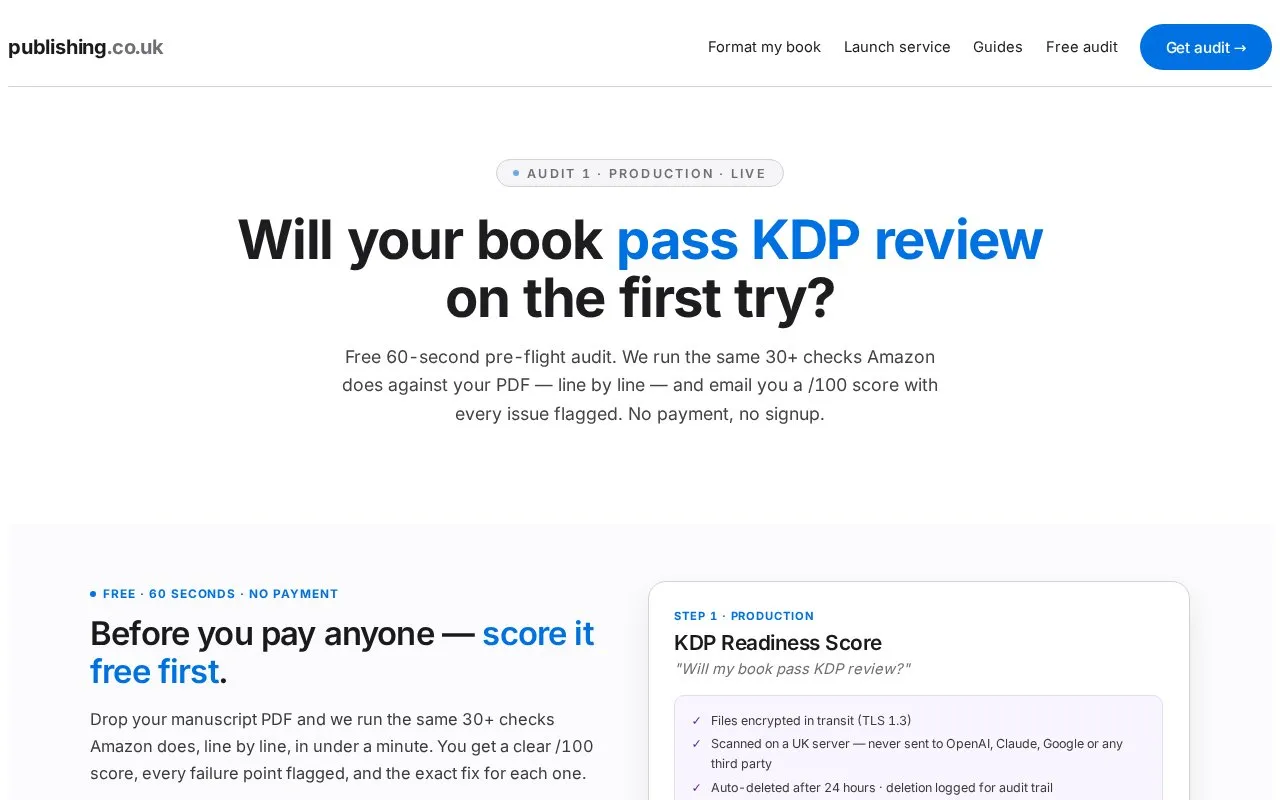Open the publishing.co.uk home logo
This screenshot has height=800, width=1280.
pos(85,47)
